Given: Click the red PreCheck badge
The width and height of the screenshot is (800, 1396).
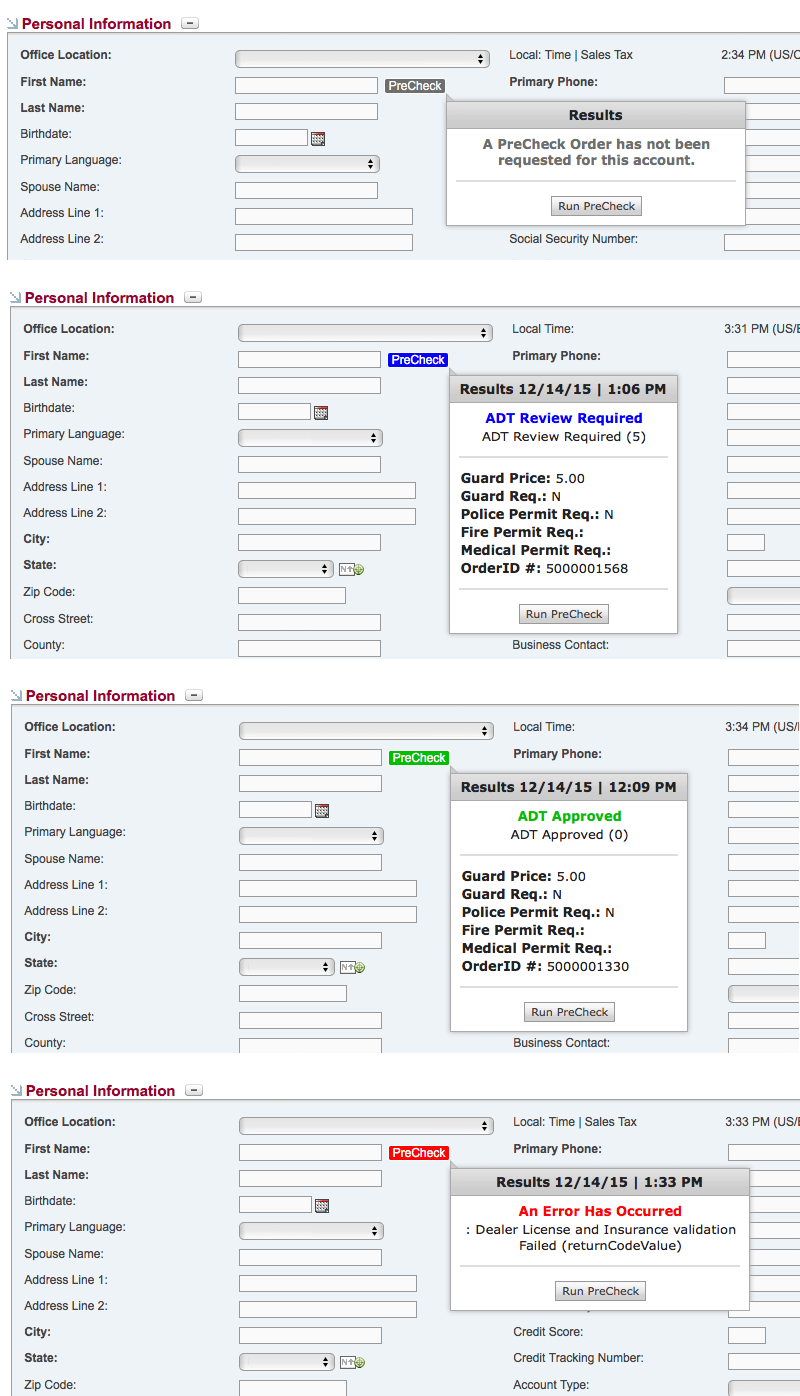Looking at the screenshot, I should click(x=419, y=1153).
